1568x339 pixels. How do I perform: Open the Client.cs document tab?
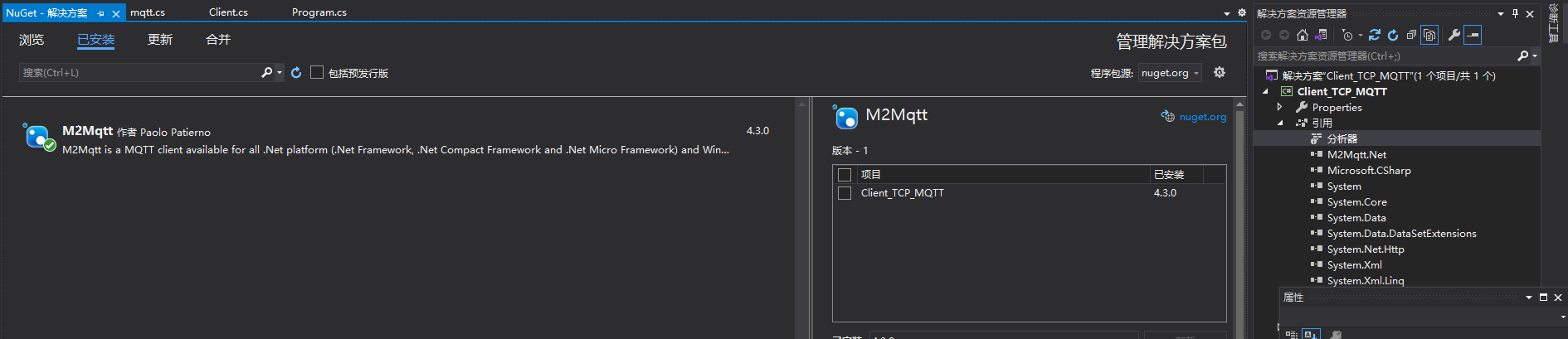(228, 12)
